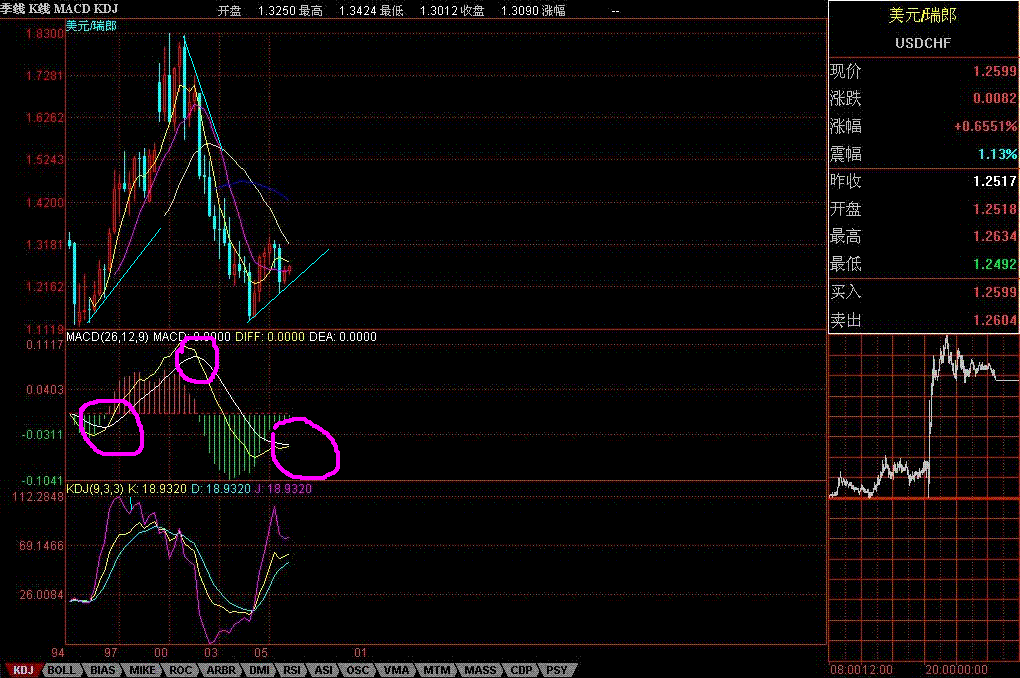The height and width of the screenshot is (678, 1020).
Task: Click the 震幅 label in quote panel
Action: click(x=846, y=154)
